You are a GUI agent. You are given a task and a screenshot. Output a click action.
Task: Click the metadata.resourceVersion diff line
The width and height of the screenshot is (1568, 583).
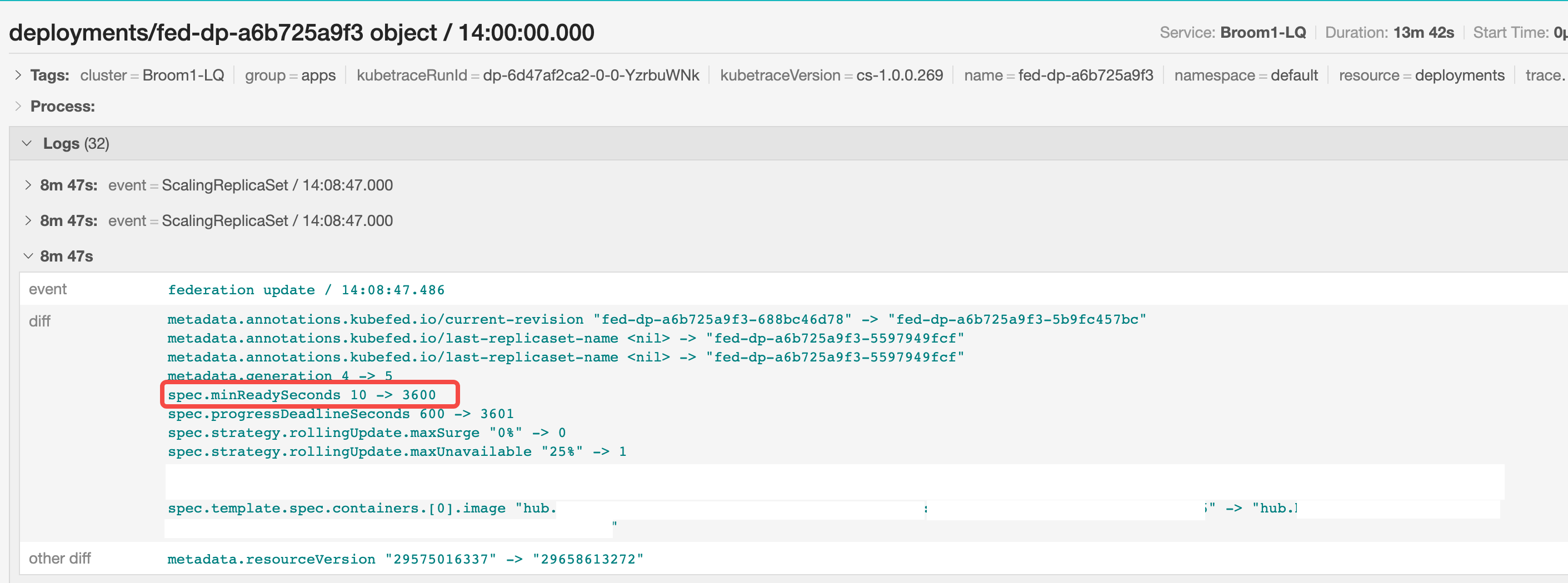406,559
